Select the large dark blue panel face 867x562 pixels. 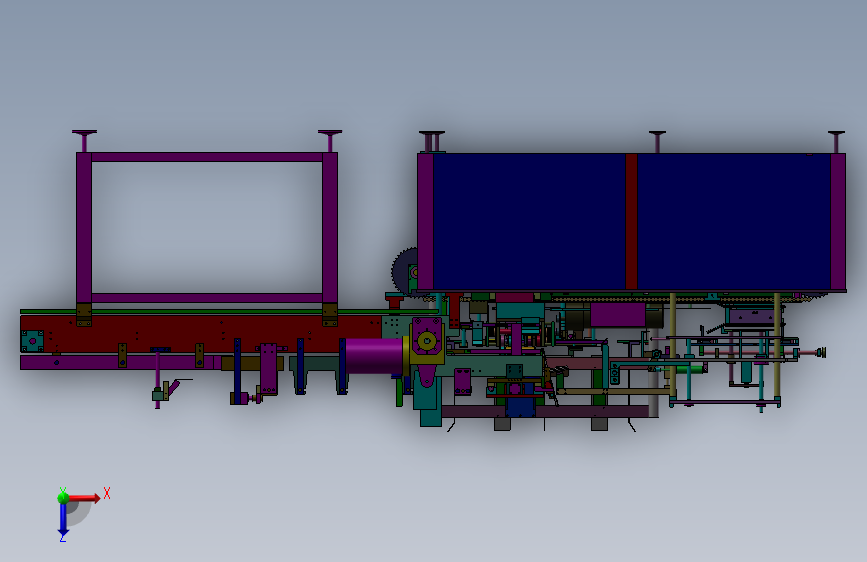click(x=530, y=221)
